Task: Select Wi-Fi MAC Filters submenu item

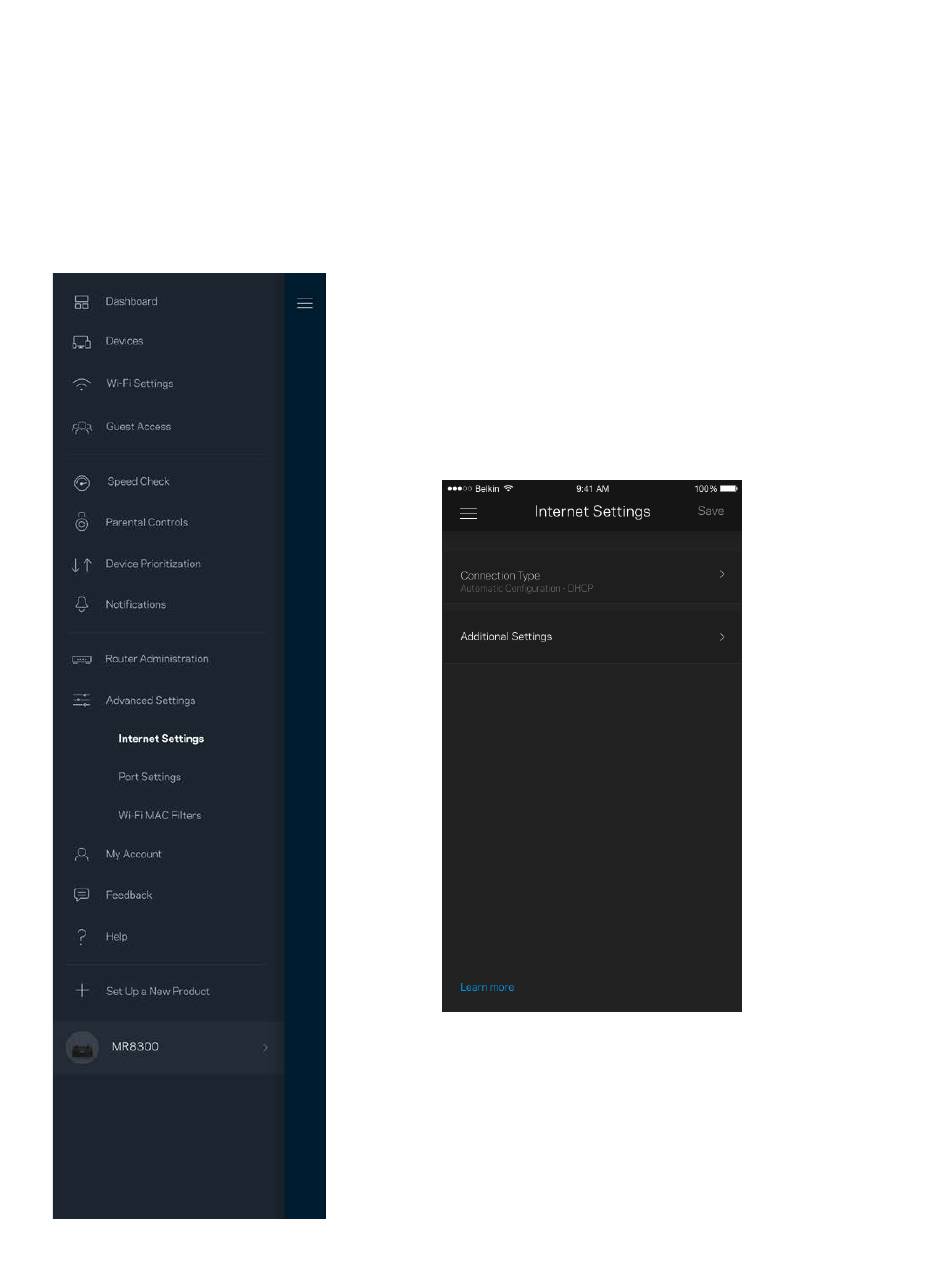Action: coord(160,816)
